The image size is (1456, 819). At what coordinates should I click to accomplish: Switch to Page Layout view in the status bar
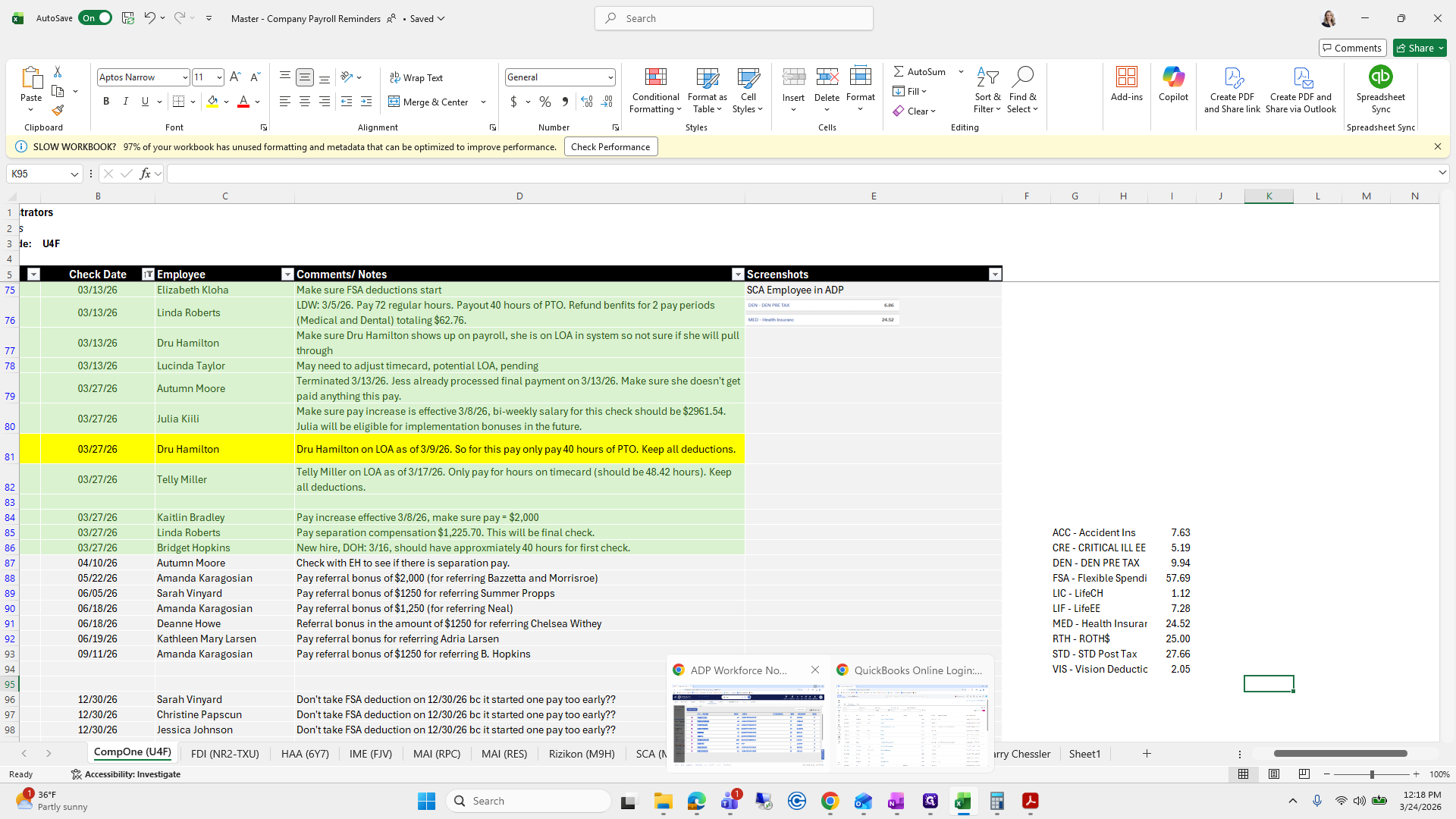pyautogui.click(x=1274, y=774)
